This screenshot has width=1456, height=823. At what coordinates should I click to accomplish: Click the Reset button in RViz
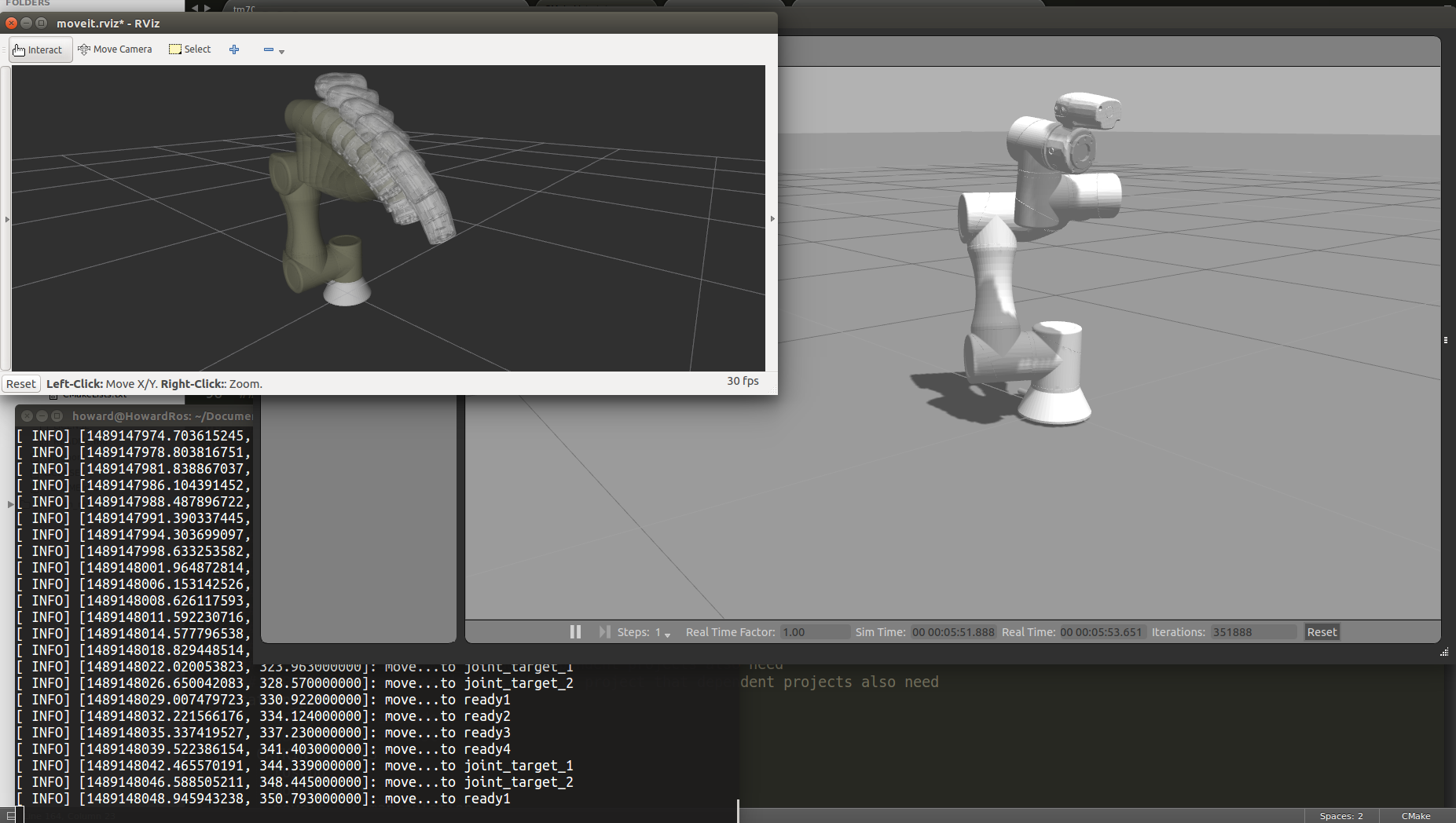(x=21, y=384)
